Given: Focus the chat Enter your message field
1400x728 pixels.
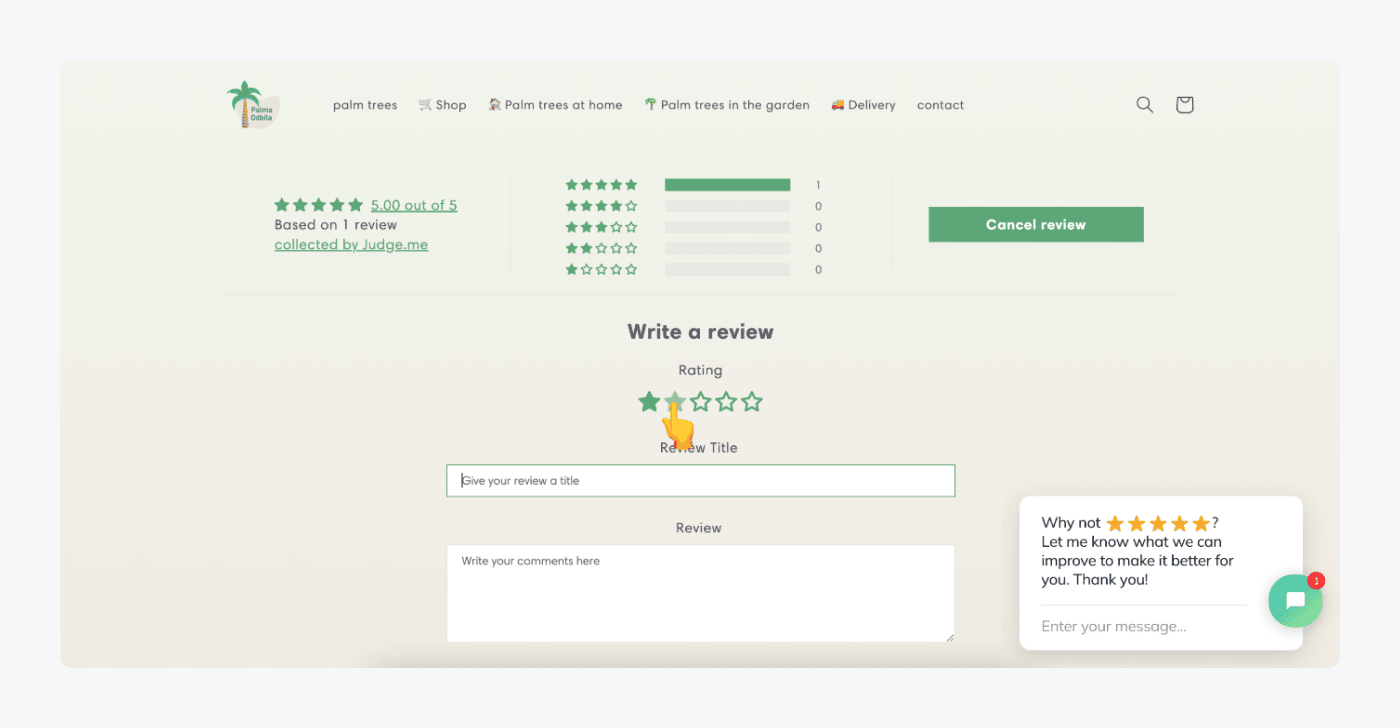Looking at the screenshot, I should [x=1144, y=626].
